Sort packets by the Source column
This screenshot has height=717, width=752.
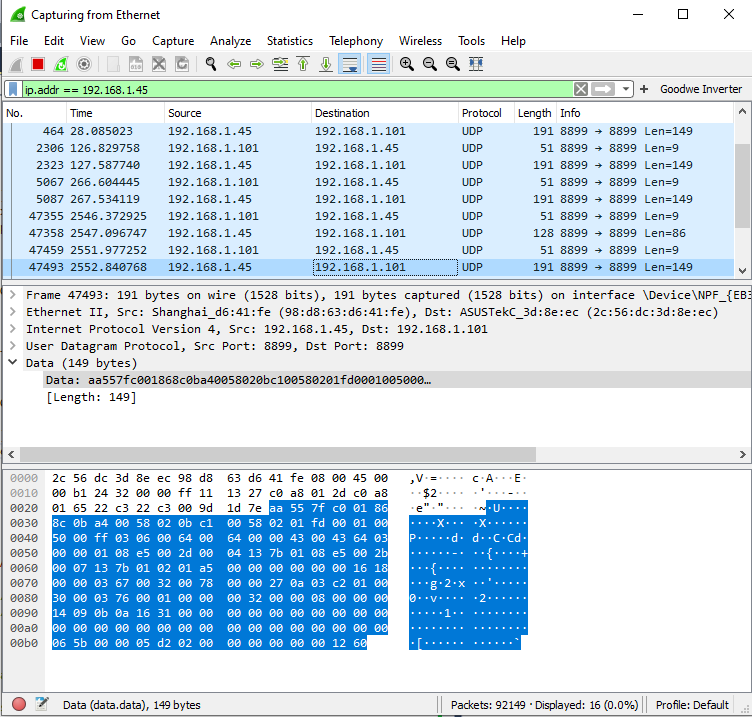pos(238,113)
